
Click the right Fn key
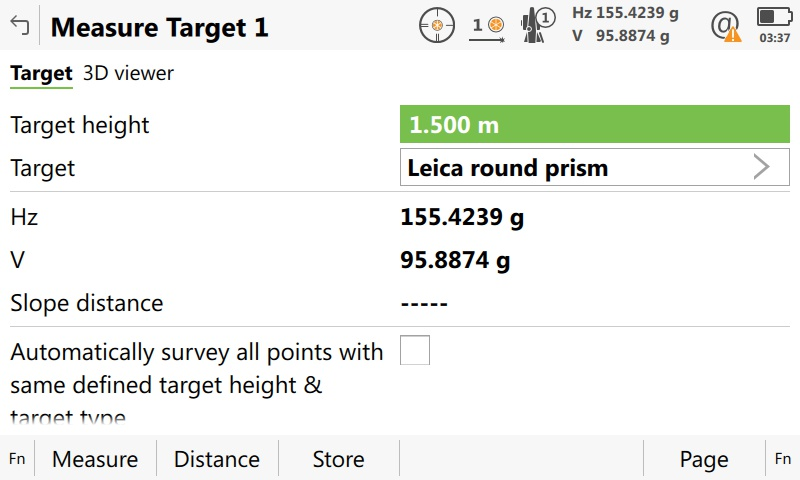pyautogui.click(x=782, y=459)
